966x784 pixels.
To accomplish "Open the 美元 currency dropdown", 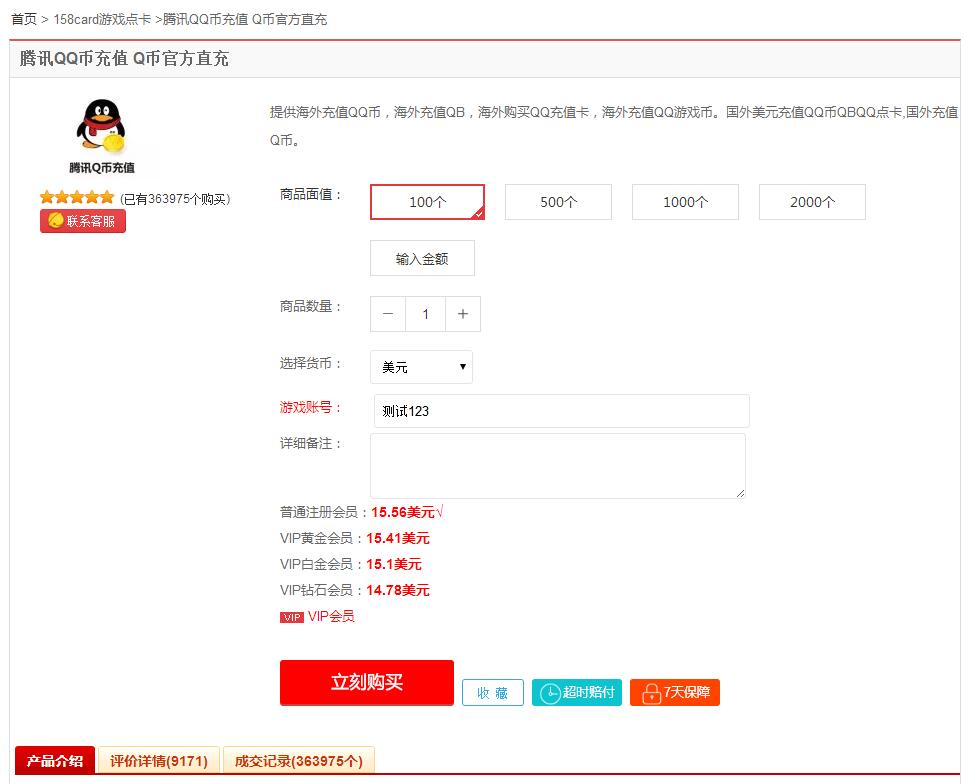I will 421,367.
